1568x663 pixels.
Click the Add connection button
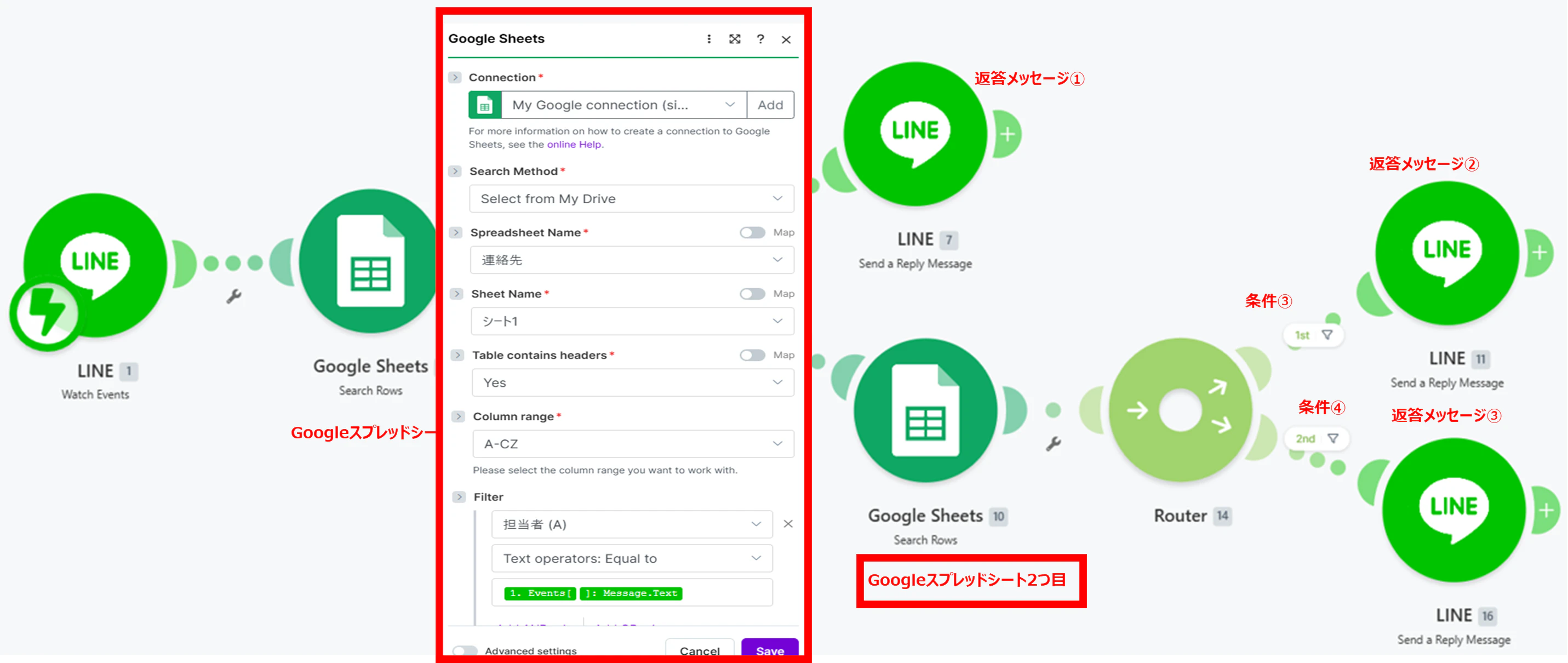770,105
